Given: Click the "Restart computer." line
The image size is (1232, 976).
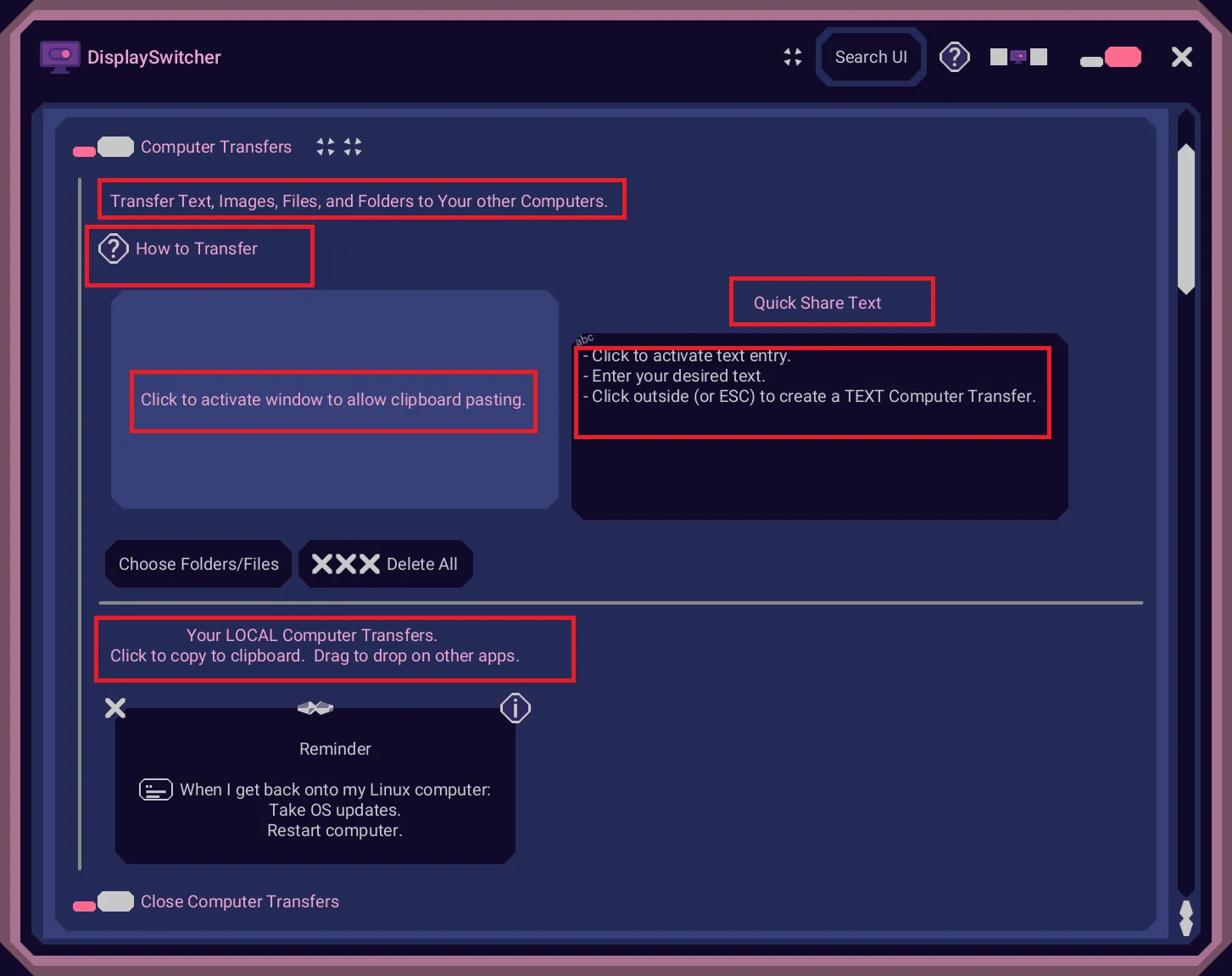Looking at the screenshot, I should pos(335,830).
